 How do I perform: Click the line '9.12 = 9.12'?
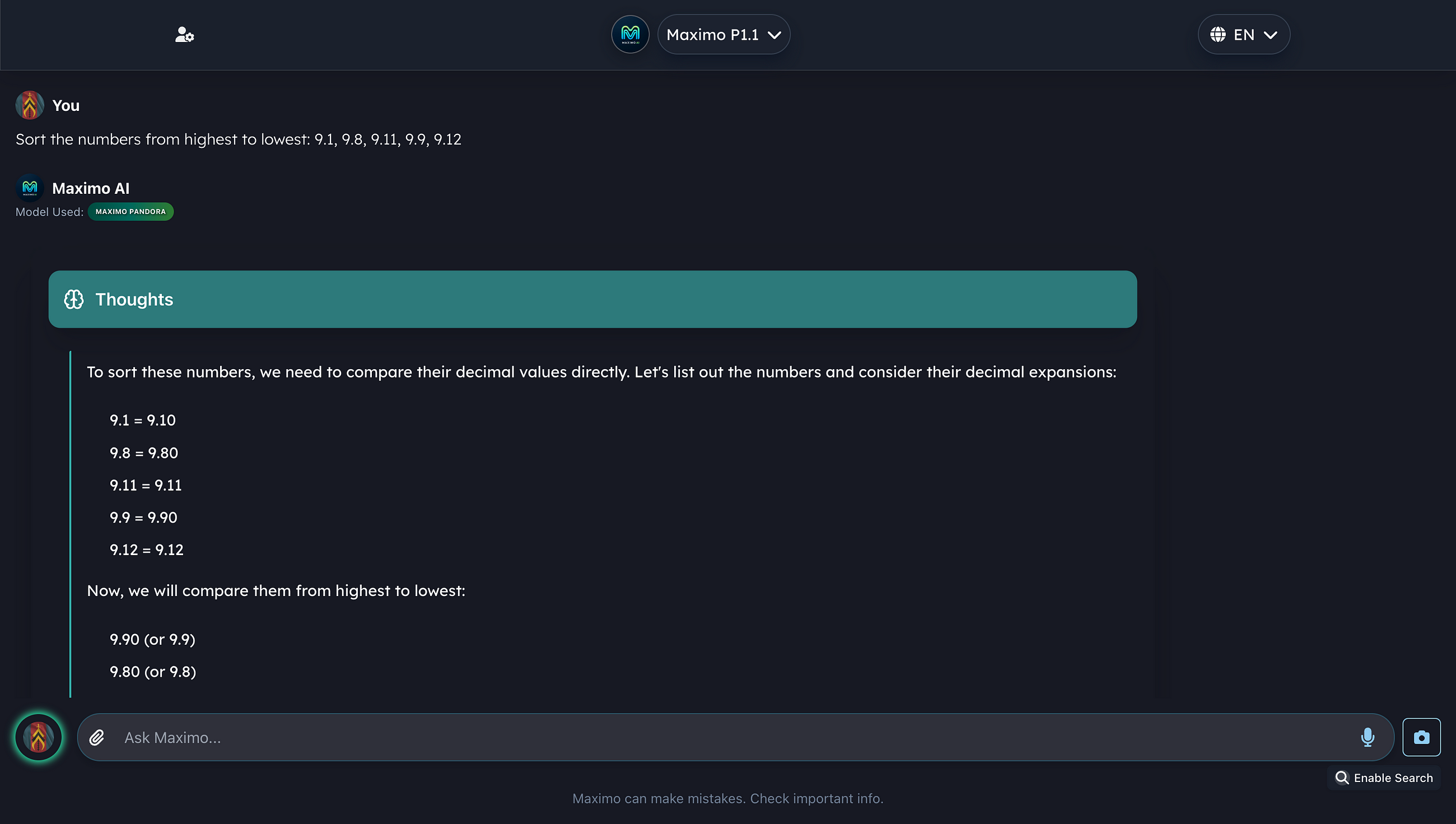coord(147,550)
